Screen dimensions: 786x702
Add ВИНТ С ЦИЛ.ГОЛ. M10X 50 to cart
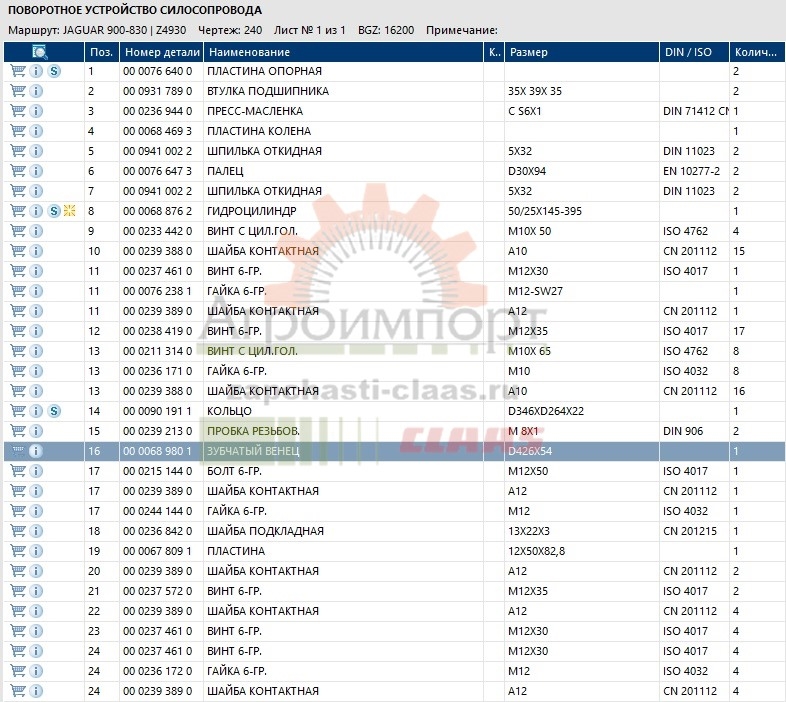pyautogui.click(x=18, y=231)
